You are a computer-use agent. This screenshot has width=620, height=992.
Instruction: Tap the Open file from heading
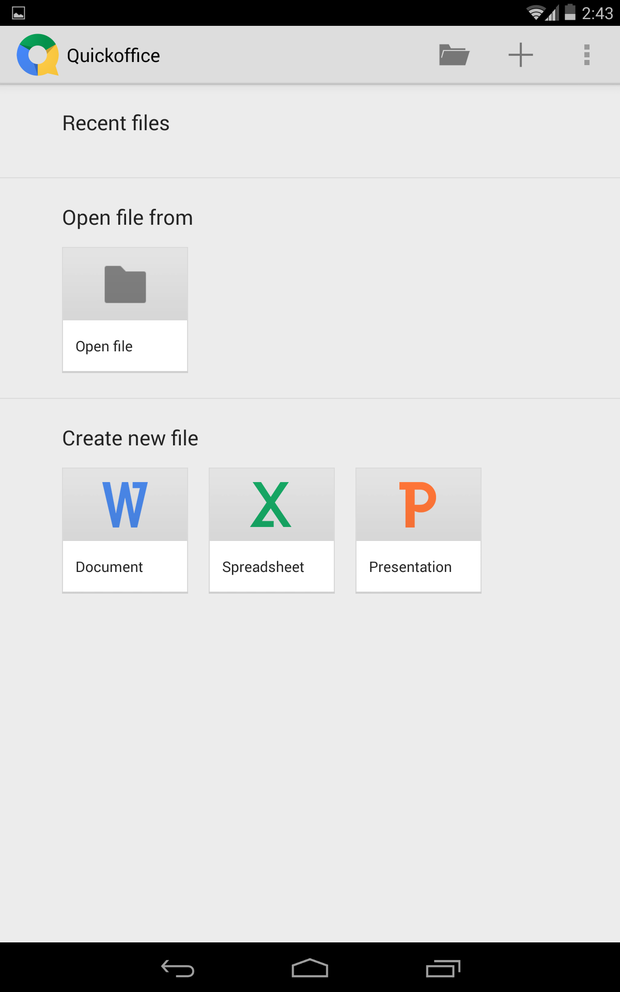coord(127,218)
